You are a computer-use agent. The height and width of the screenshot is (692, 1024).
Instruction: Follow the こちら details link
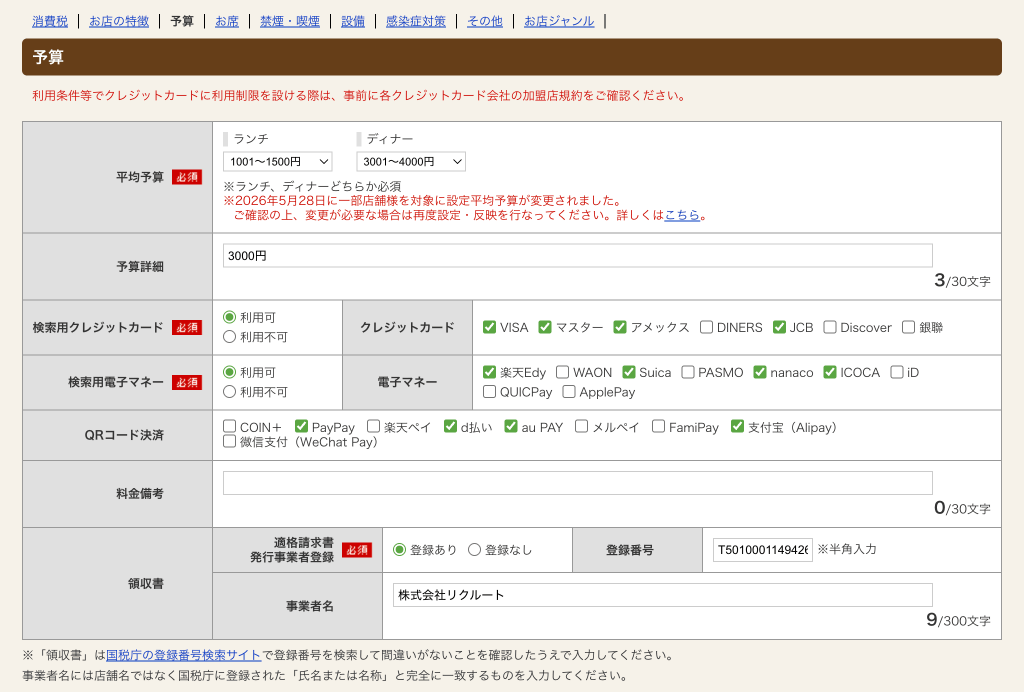(x=682, y=215)
